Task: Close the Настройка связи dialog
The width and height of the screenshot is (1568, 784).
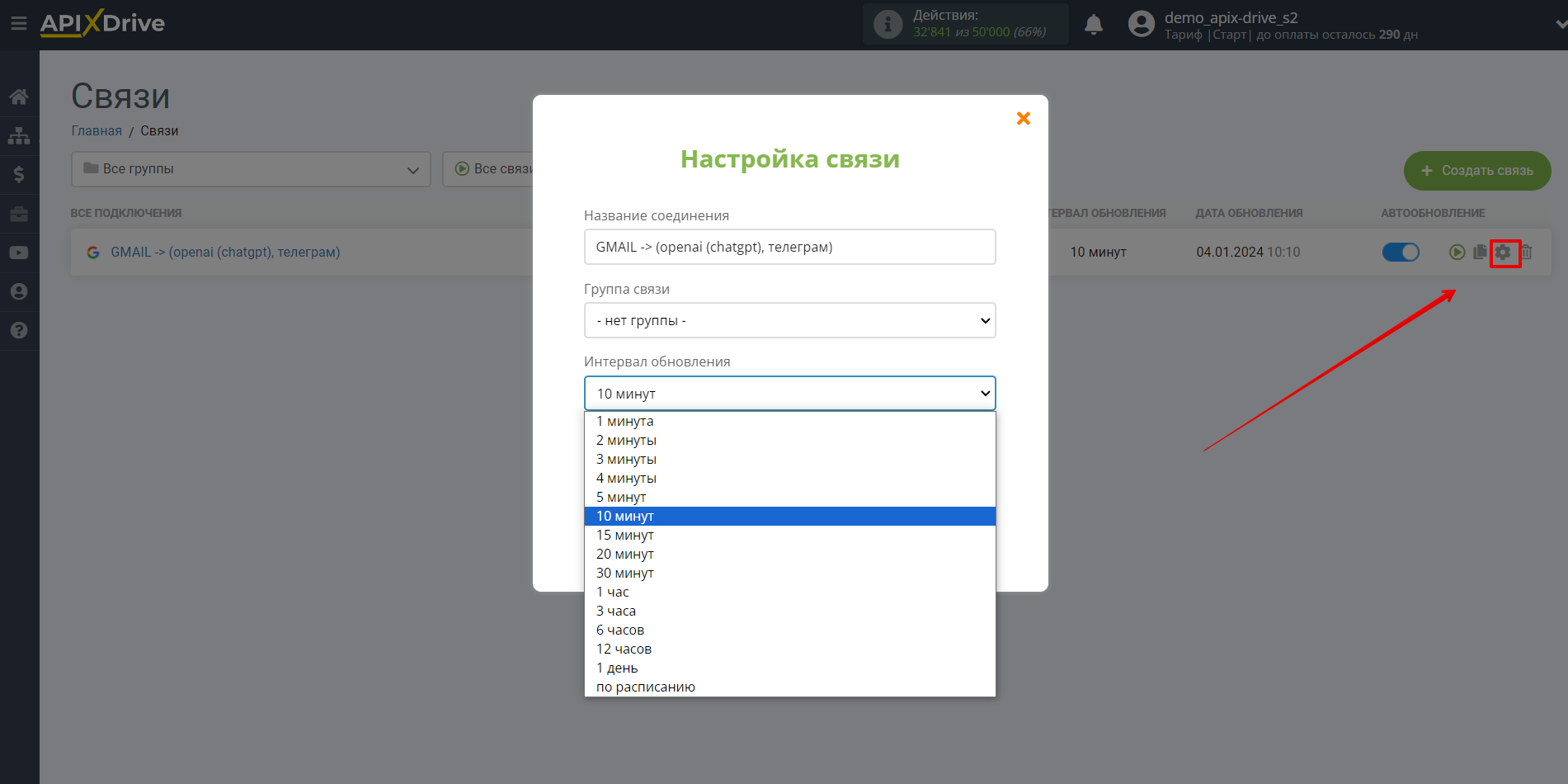Action: [x=1024, y=118]
